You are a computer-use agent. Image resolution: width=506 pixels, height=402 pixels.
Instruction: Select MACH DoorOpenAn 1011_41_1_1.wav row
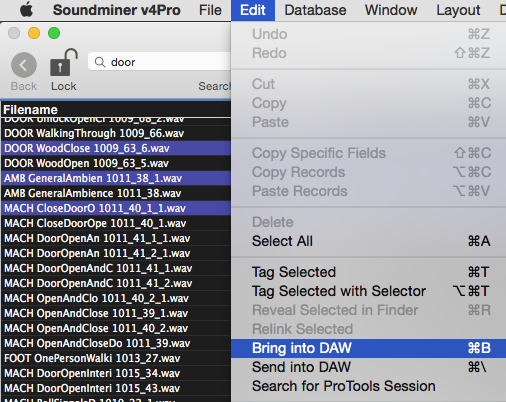[x=115, y=238]
